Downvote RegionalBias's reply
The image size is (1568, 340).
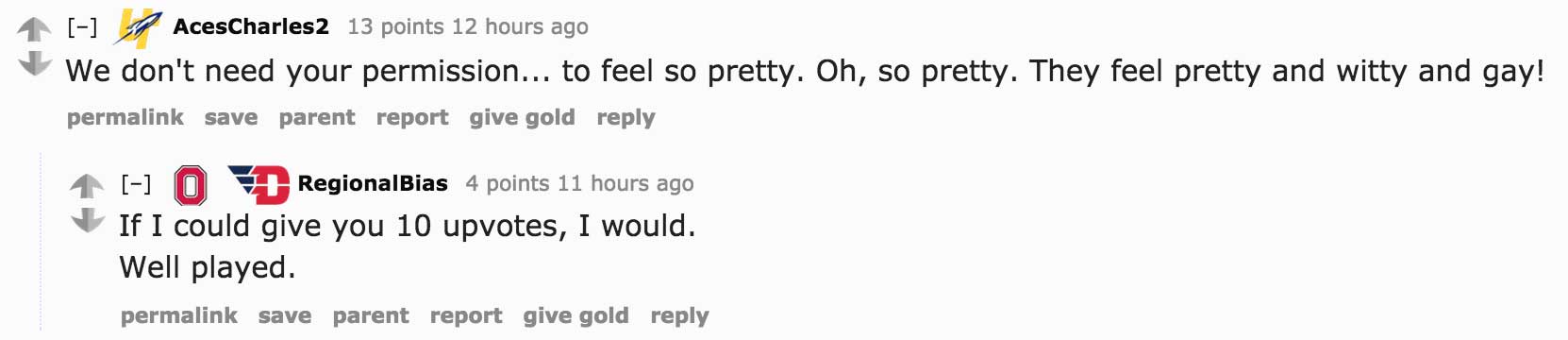87,219
